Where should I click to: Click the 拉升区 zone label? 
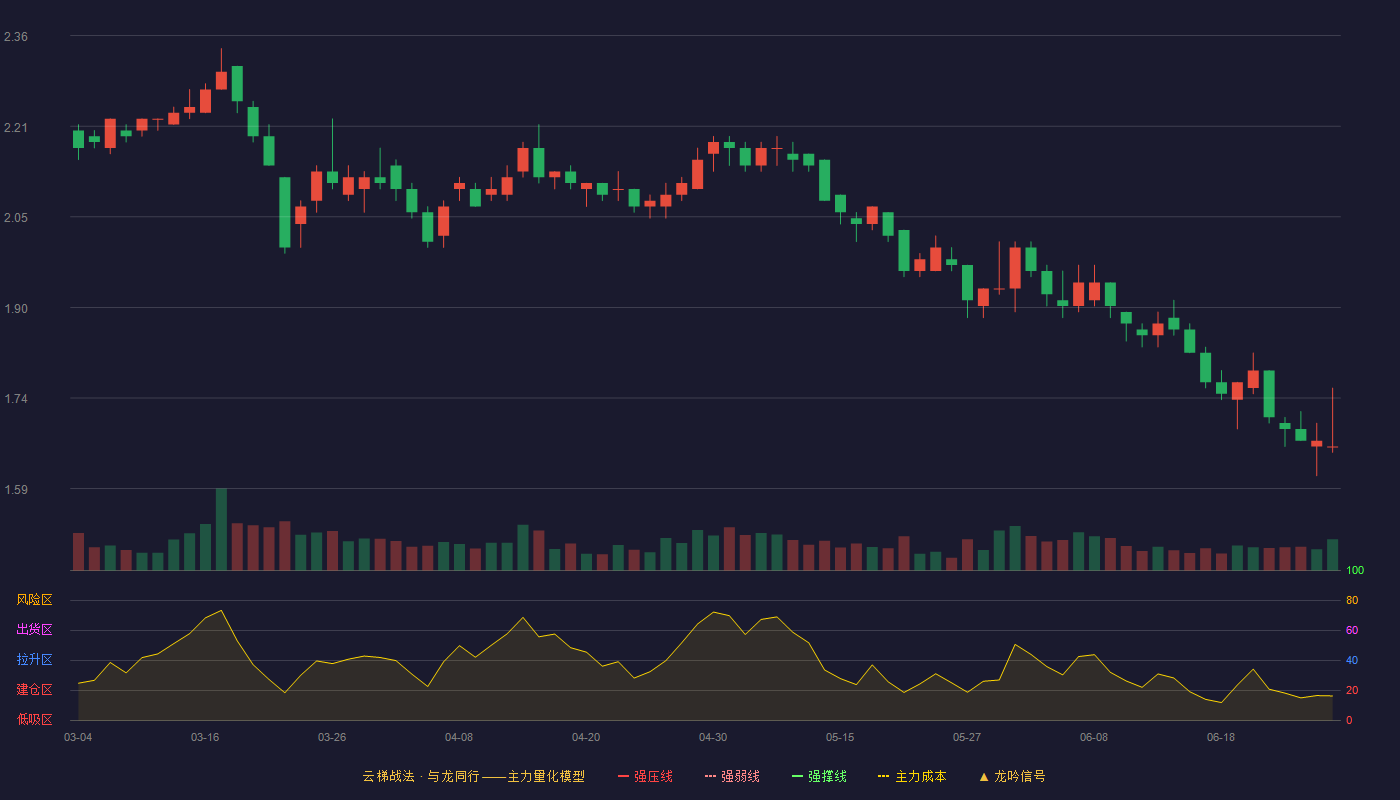(x=35, y=660)
